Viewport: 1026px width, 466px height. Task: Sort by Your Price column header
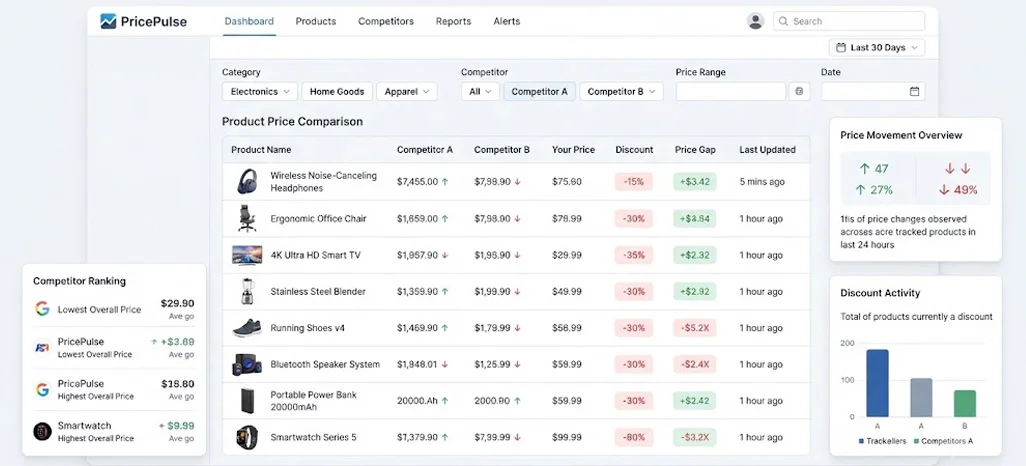pyautogui.click(x=573, y=150)
